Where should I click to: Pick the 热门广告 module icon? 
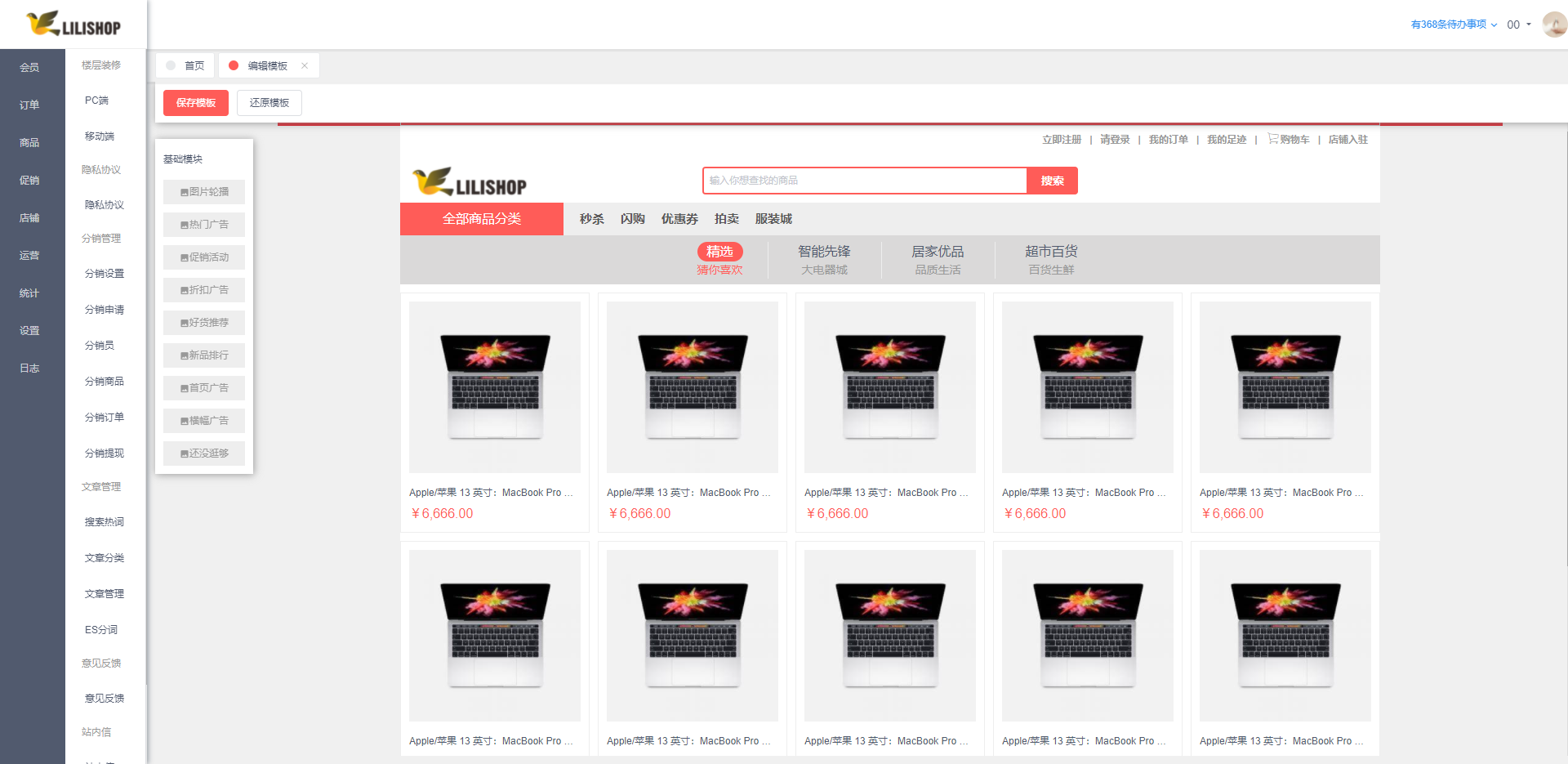pos(185,225)
